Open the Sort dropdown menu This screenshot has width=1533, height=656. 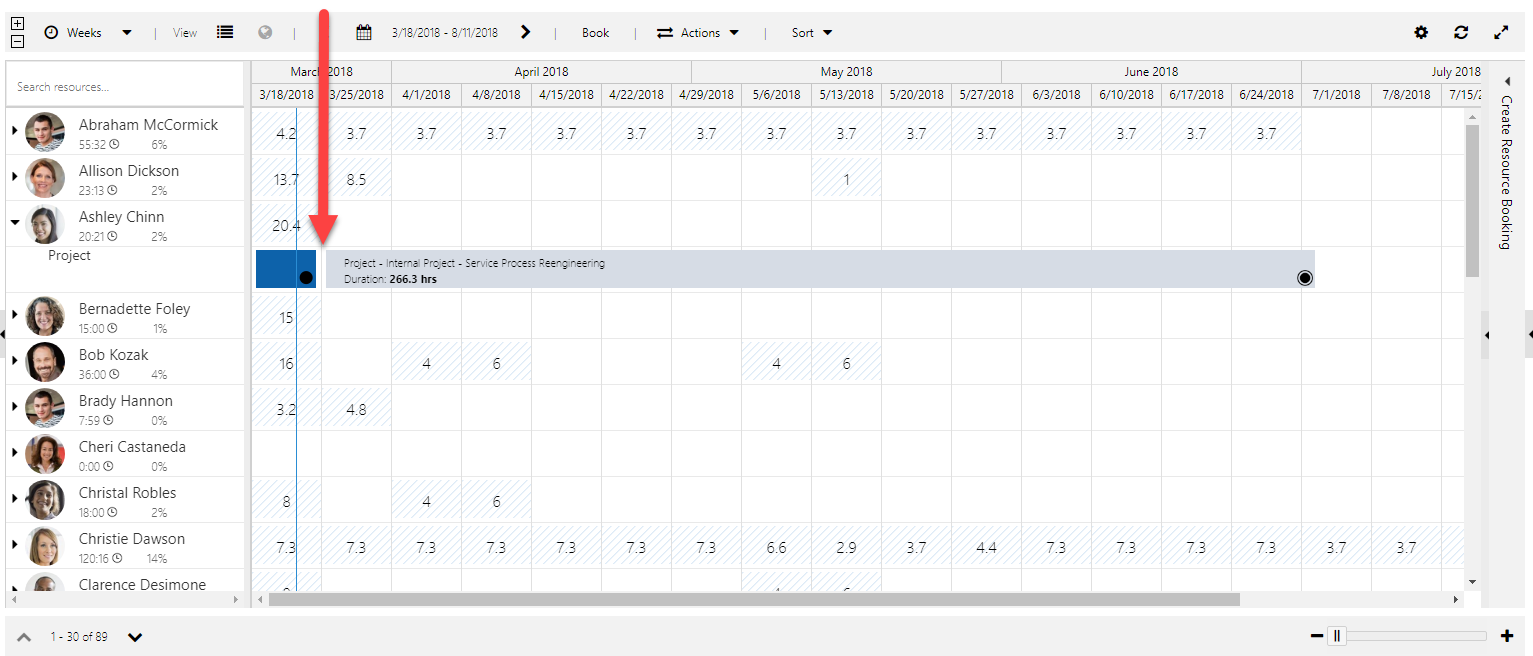point(812,32)
